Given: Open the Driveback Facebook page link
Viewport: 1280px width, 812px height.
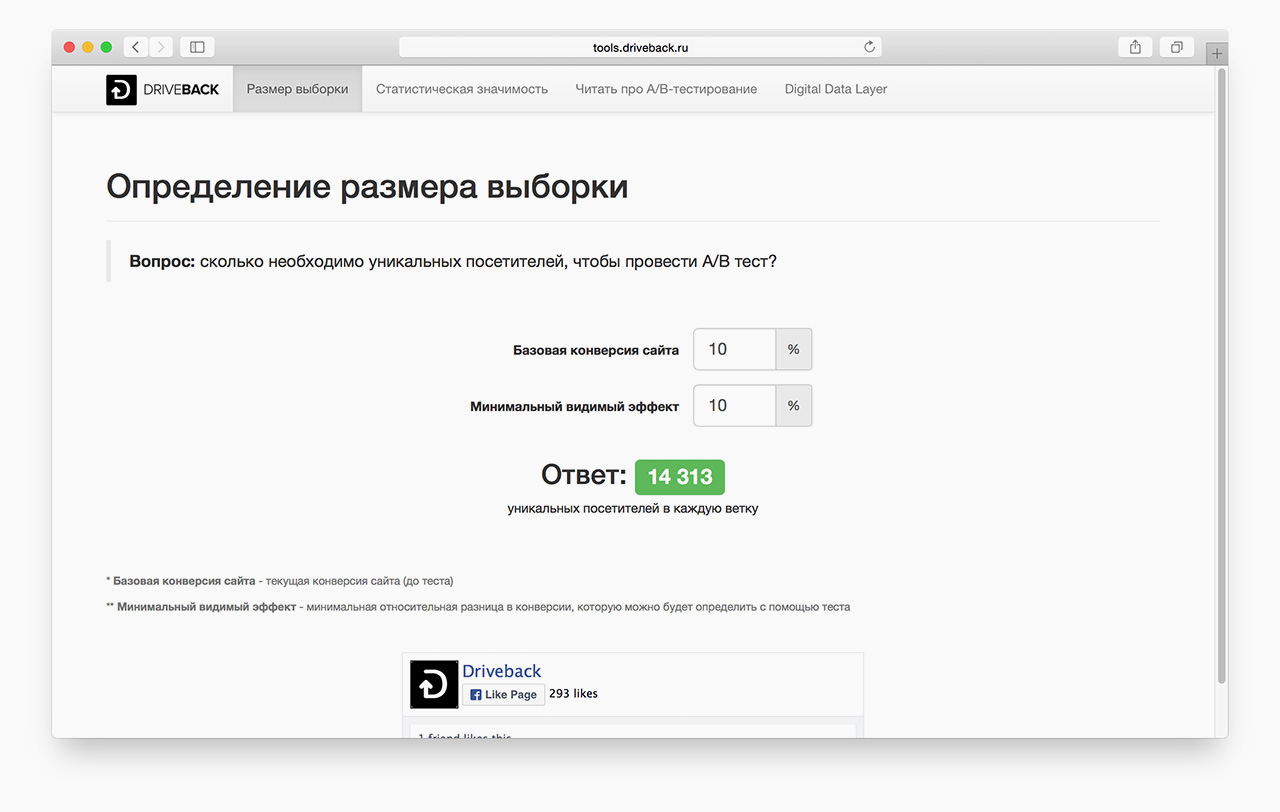Looking at the screenshot, I should pos(501,671).
